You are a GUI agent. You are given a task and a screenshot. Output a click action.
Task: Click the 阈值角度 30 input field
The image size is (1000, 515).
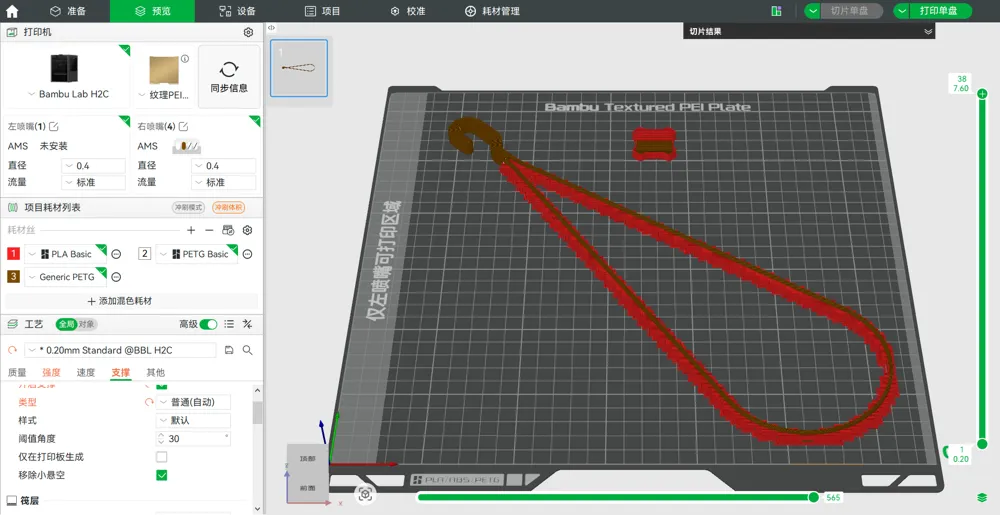coord(194,439)
